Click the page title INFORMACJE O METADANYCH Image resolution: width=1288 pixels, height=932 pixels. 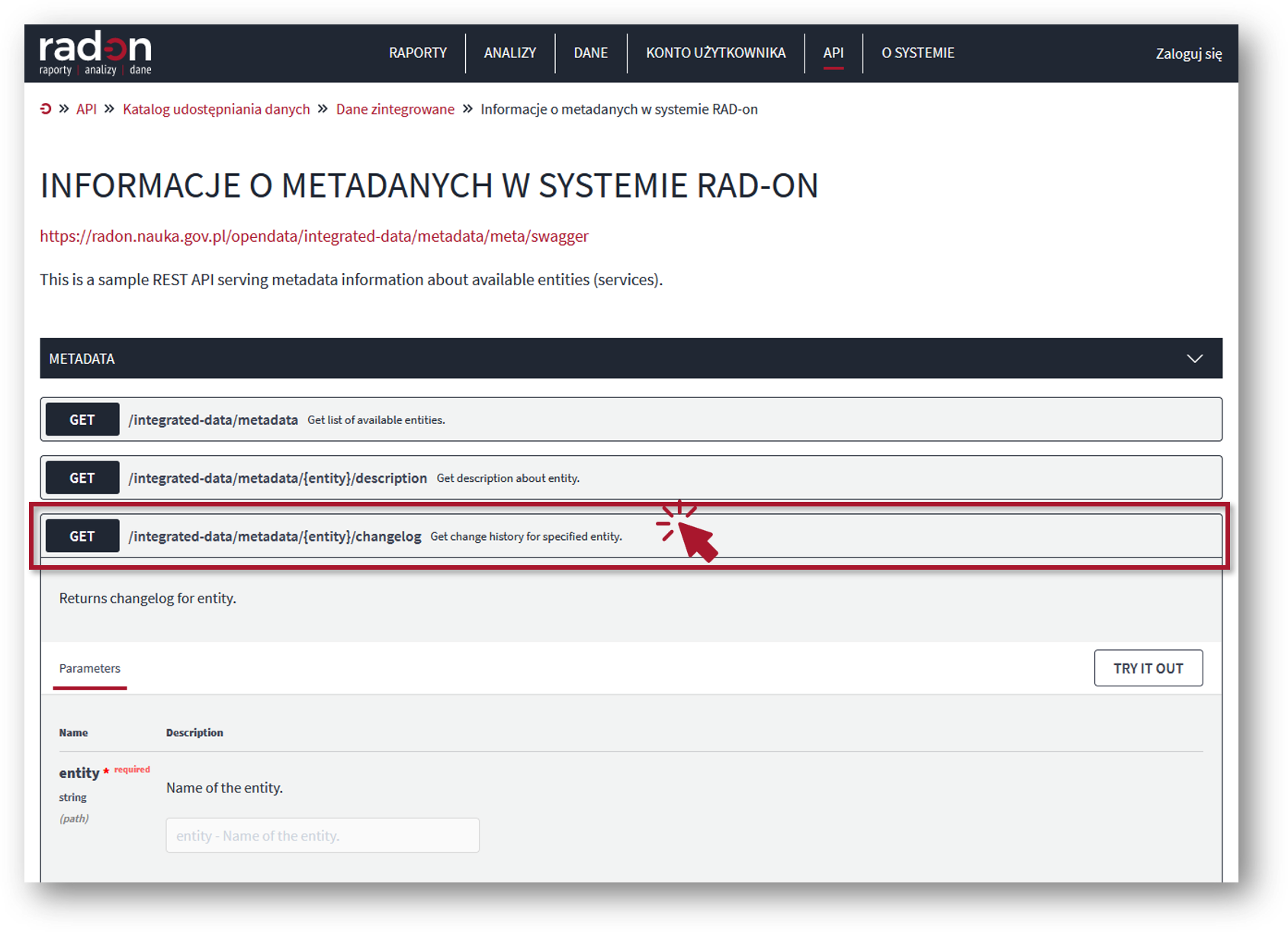(x=429, y=185)
